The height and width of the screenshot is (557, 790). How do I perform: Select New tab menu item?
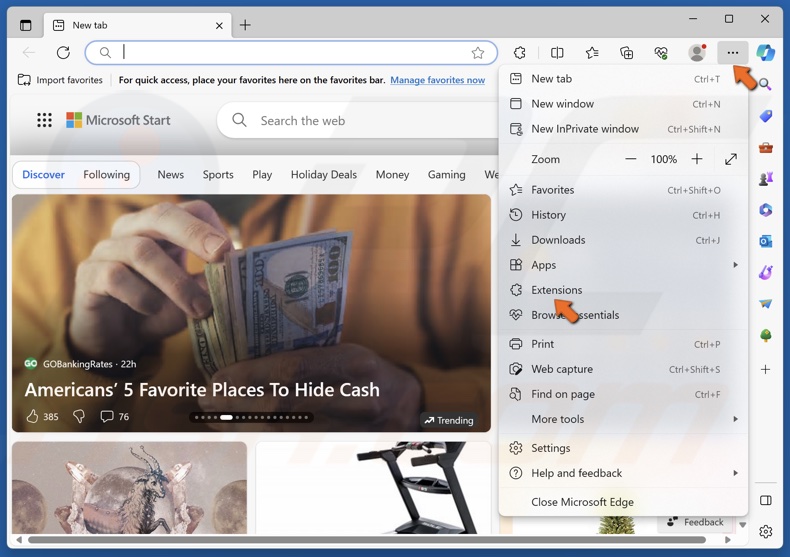pyautogui.click(x=623, y=79)
